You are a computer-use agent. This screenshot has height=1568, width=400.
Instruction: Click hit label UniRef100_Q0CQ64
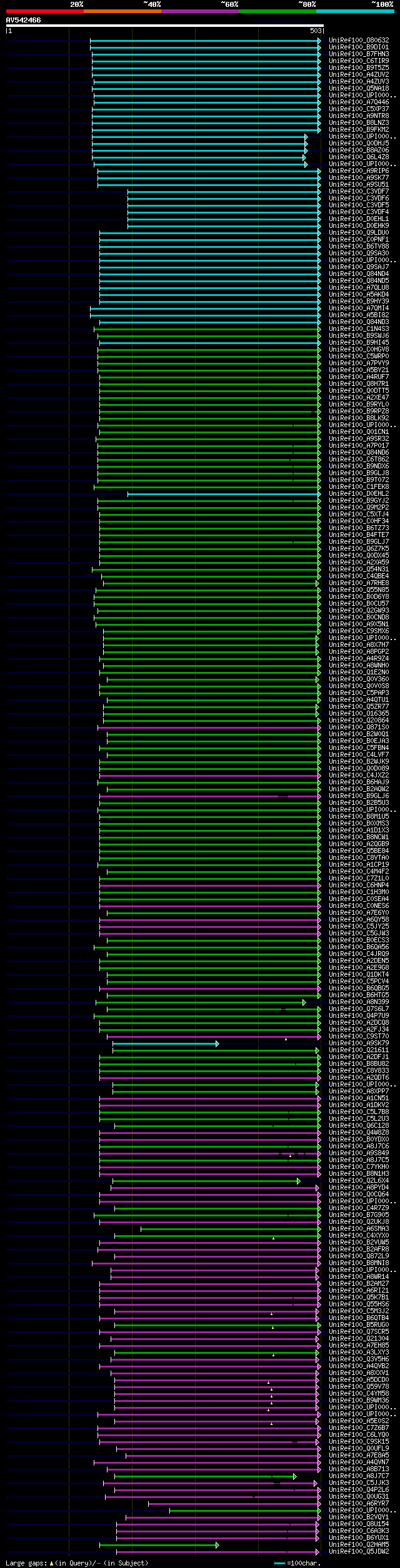pyautogui.click(x=359, y=1195)
